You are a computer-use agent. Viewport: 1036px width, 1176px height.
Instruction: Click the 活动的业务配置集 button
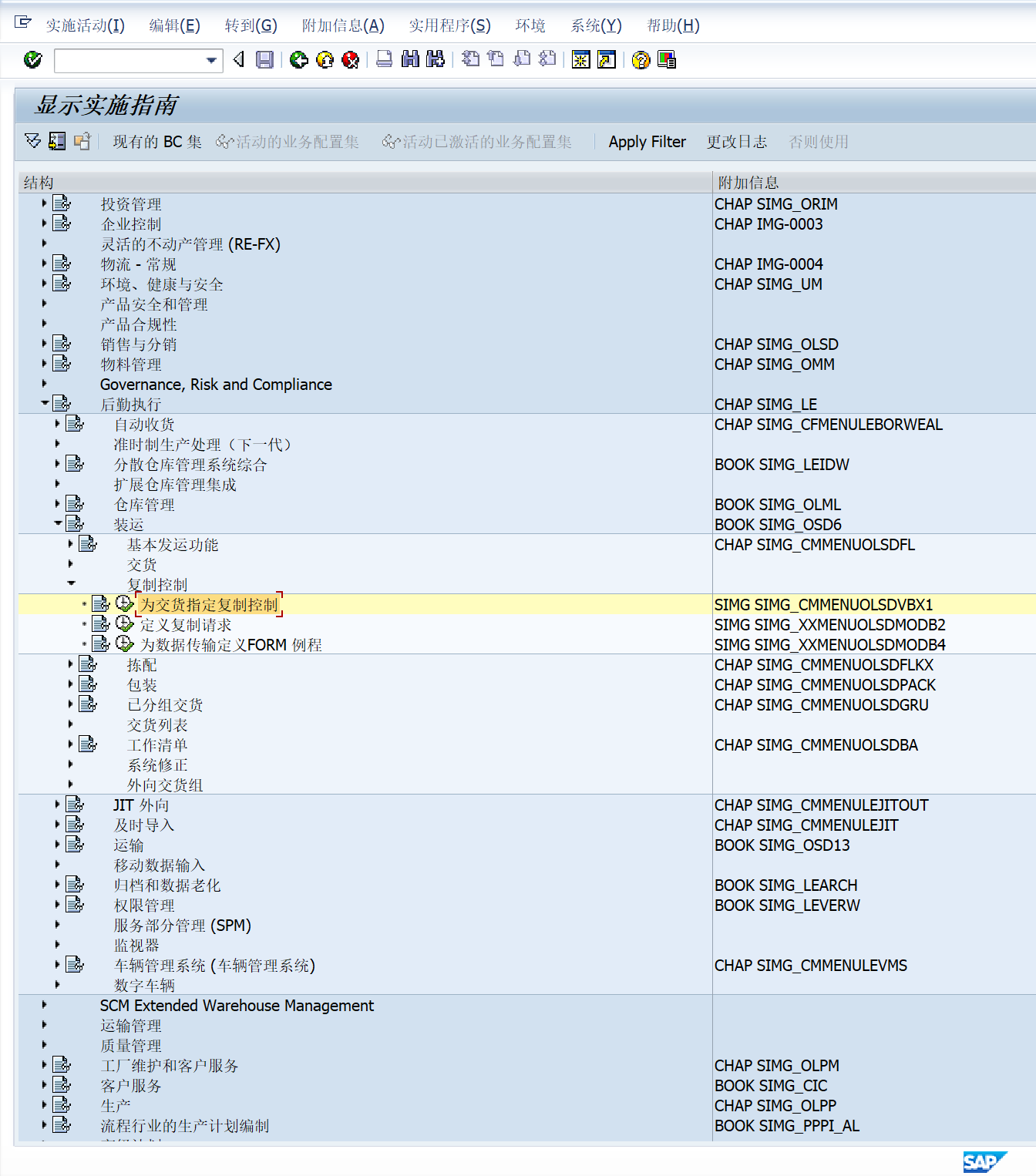(x=288, y=142)
